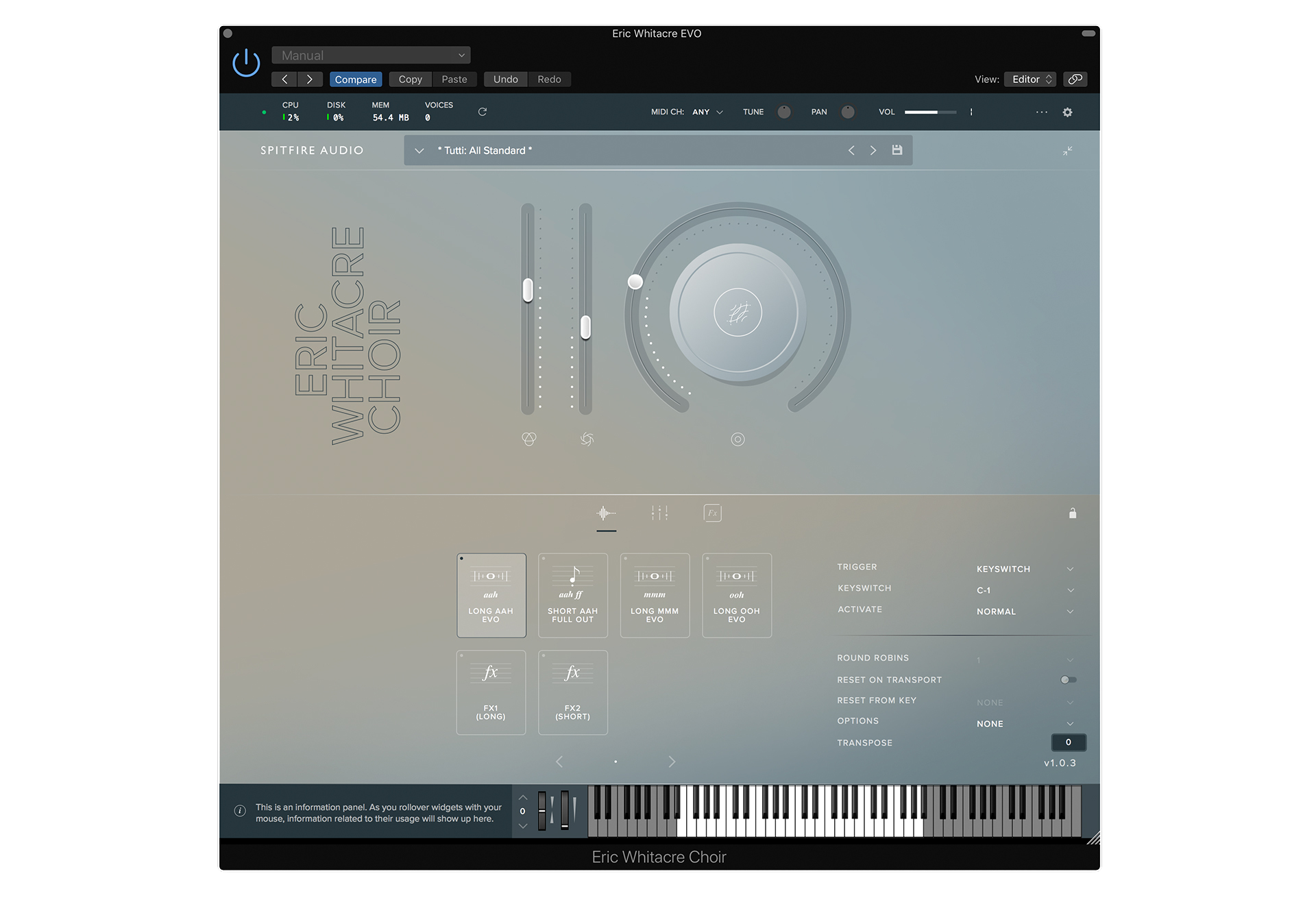Select next preset arrow
The image size is (1316, 902).
(873, 151)
